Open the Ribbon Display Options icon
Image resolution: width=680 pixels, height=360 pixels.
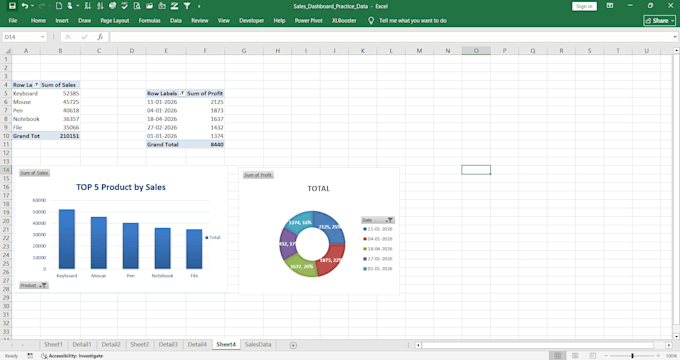(610, 6)
